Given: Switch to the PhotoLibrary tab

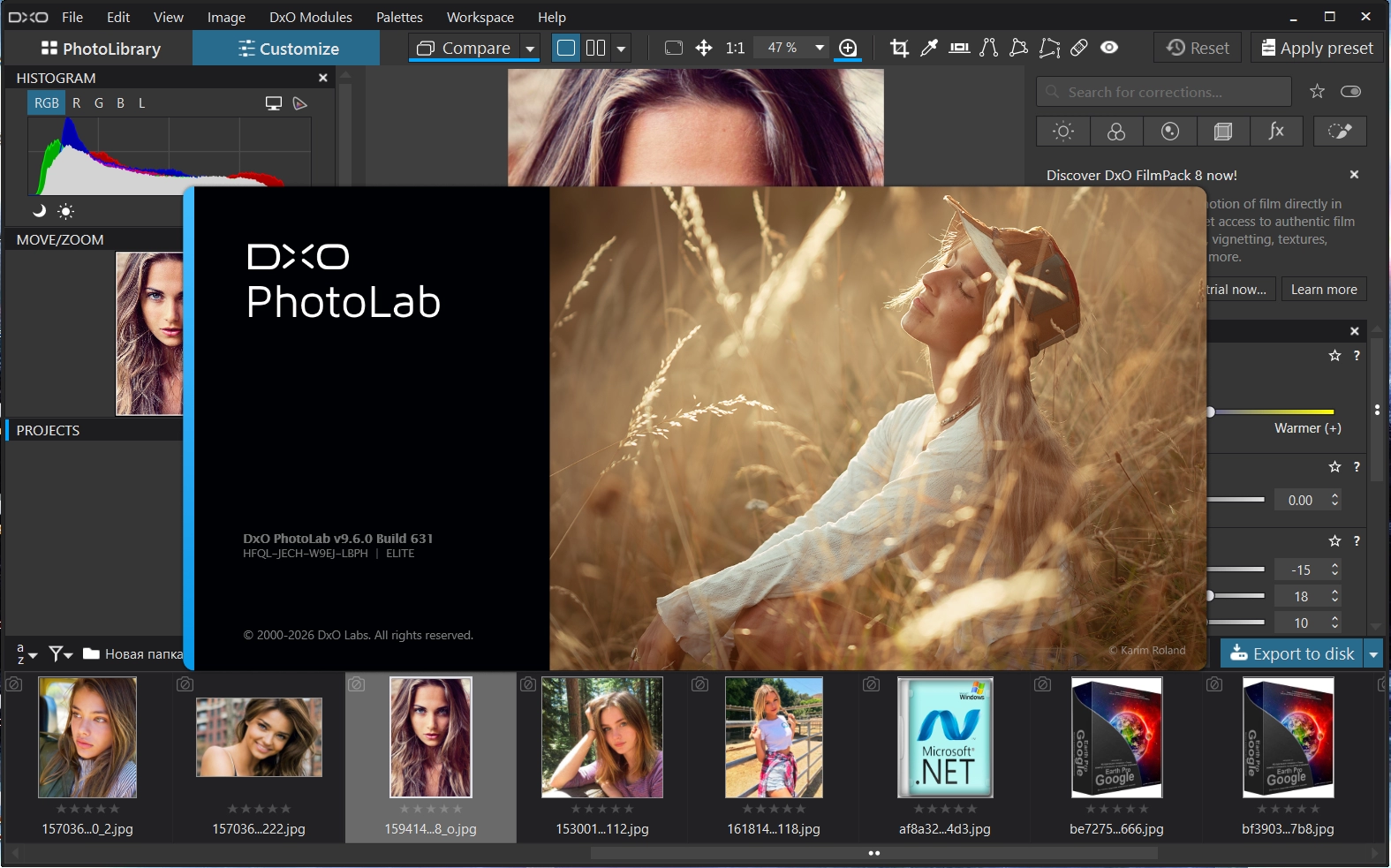Looking at the screenshot, I should [x=101, y=49].
